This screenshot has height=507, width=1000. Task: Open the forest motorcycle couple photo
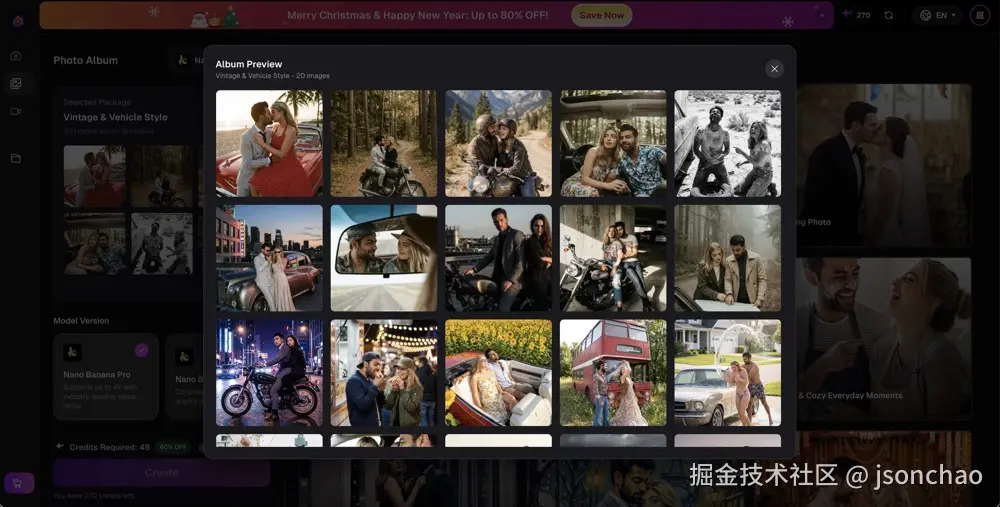click(x=384, y=143)
